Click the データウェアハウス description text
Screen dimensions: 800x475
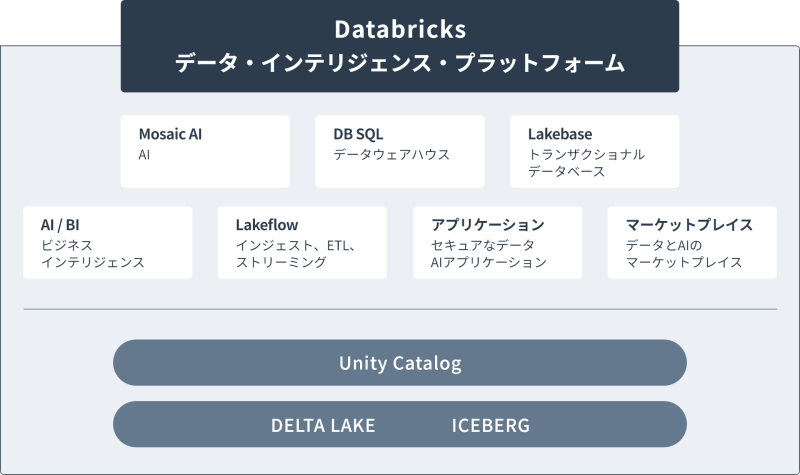[x=391, y=155]
